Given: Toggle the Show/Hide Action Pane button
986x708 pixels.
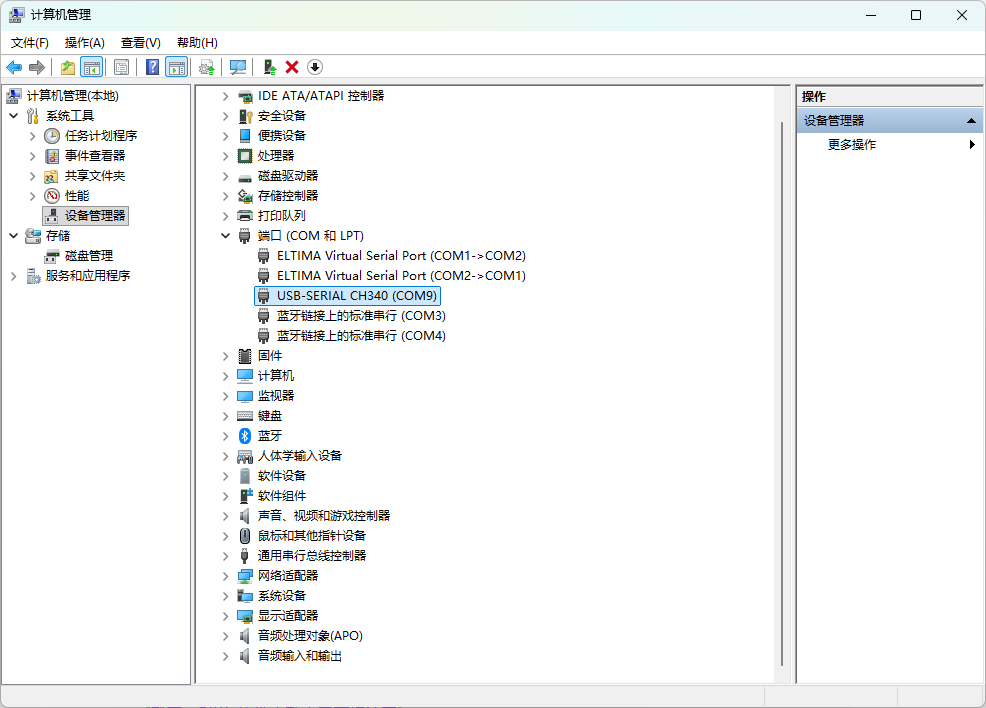Looking at the screenshot, I should pyautogui.click(x=177, y=67).
